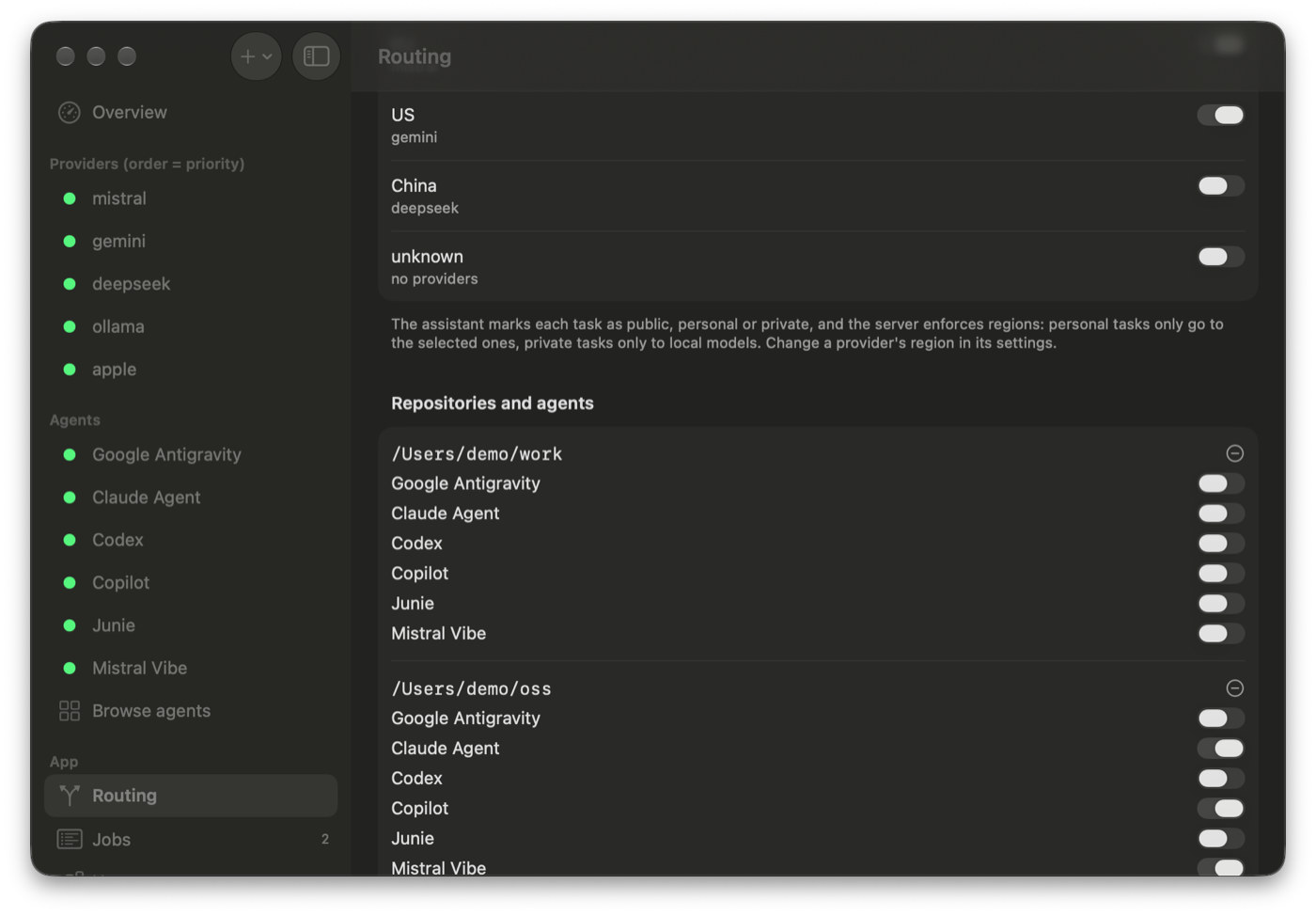Turn off Claude Agent under /Users/demo/oss
The width and height of the screenshot is (1316, 916).
point(1221,749)
